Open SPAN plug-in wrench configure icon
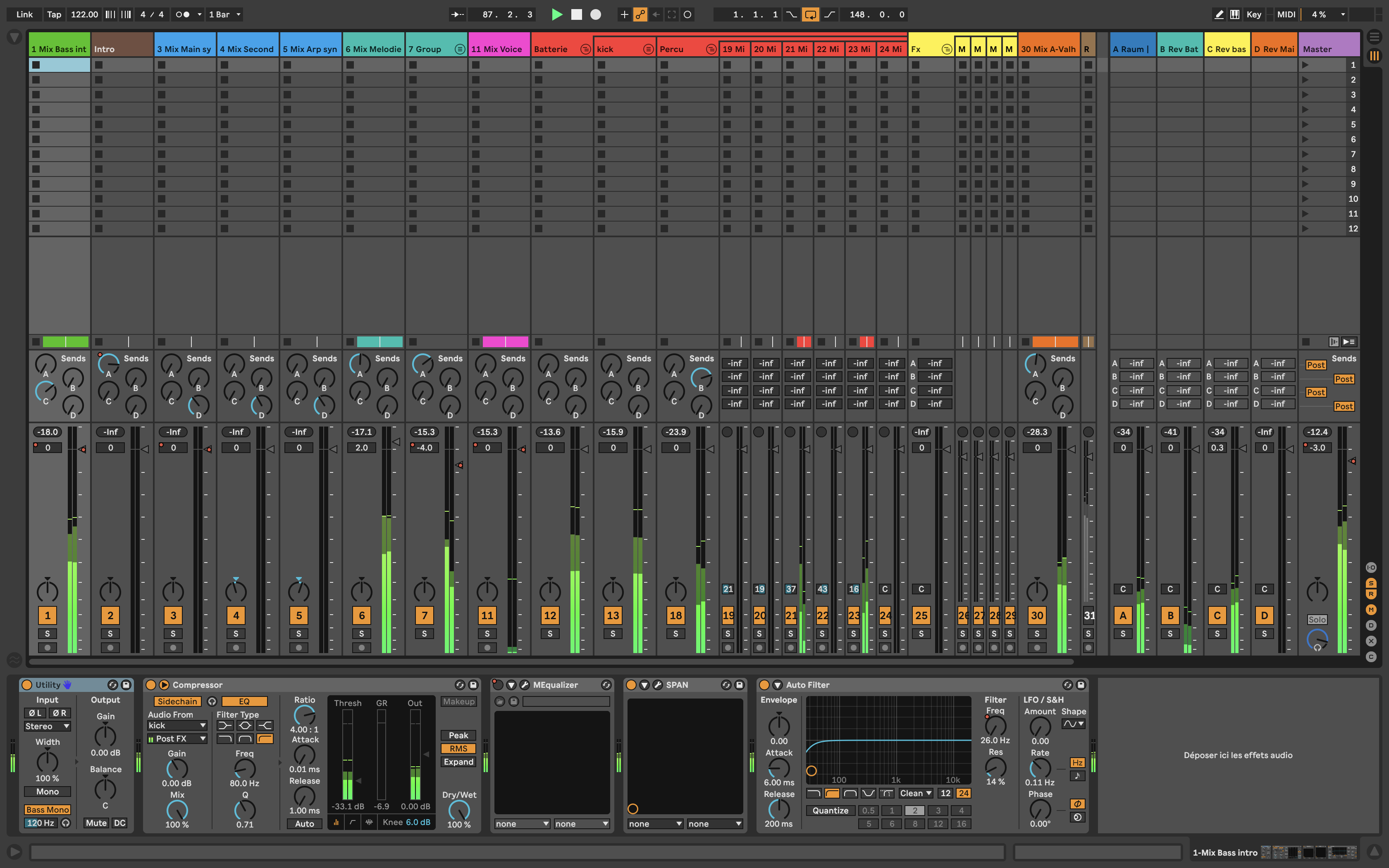 658,685
